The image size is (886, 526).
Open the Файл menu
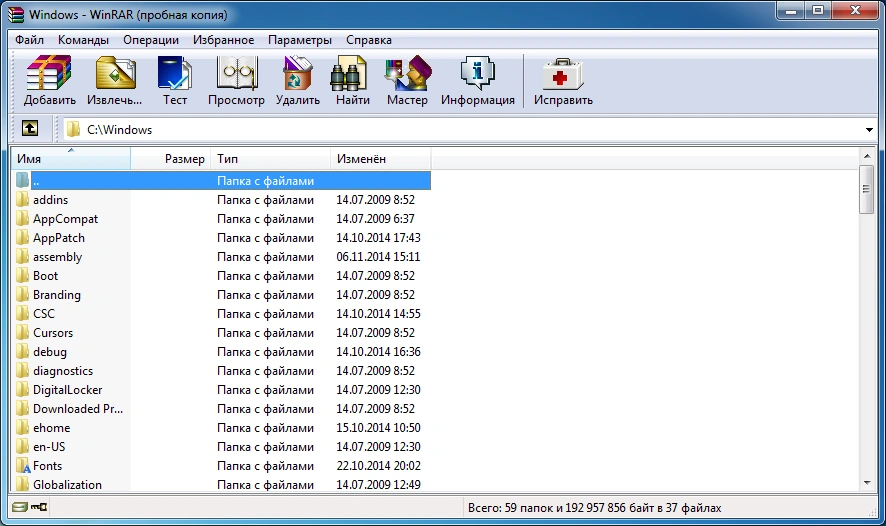(x=29, y=40)
